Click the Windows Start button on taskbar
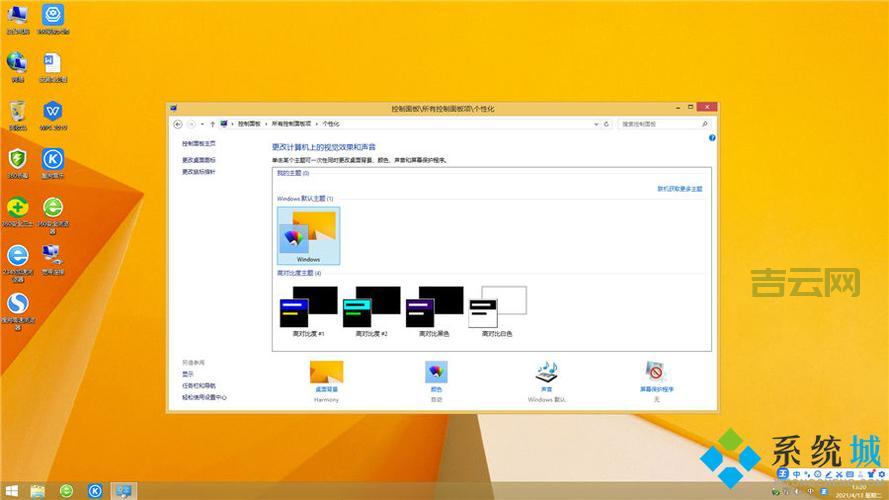This screenshot has width=889, height=500. tap(11, 490)
